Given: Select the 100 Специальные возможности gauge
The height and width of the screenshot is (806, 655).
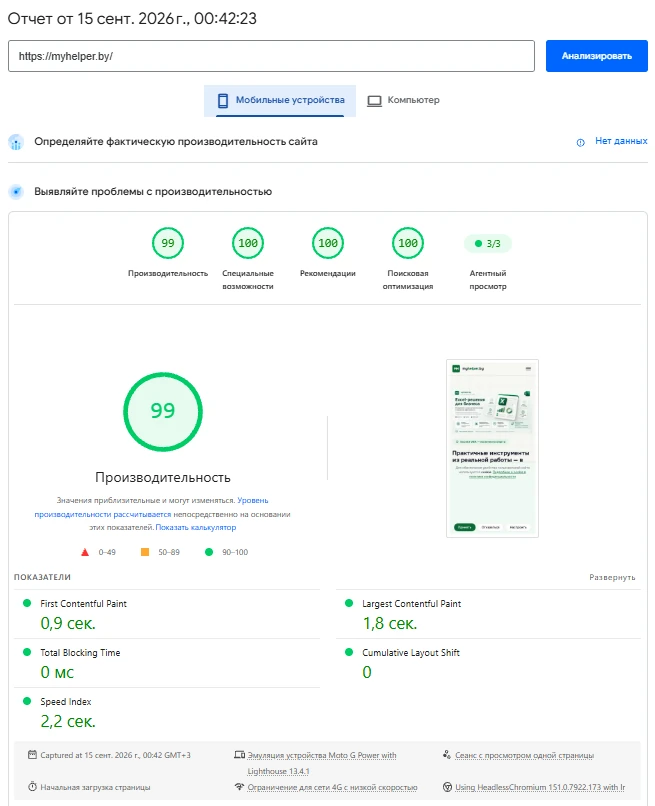Looking at the screenshot, I should click(248, 243).
